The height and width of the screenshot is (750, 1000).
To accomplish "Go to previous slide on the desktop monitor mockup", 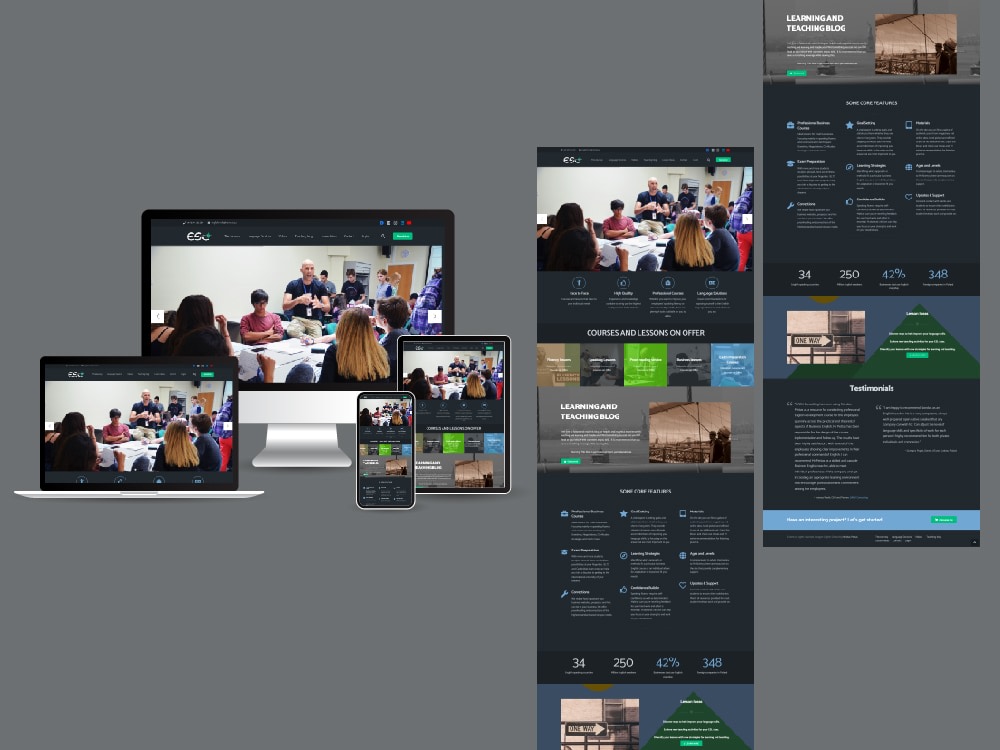I will [x=158, y=316].
